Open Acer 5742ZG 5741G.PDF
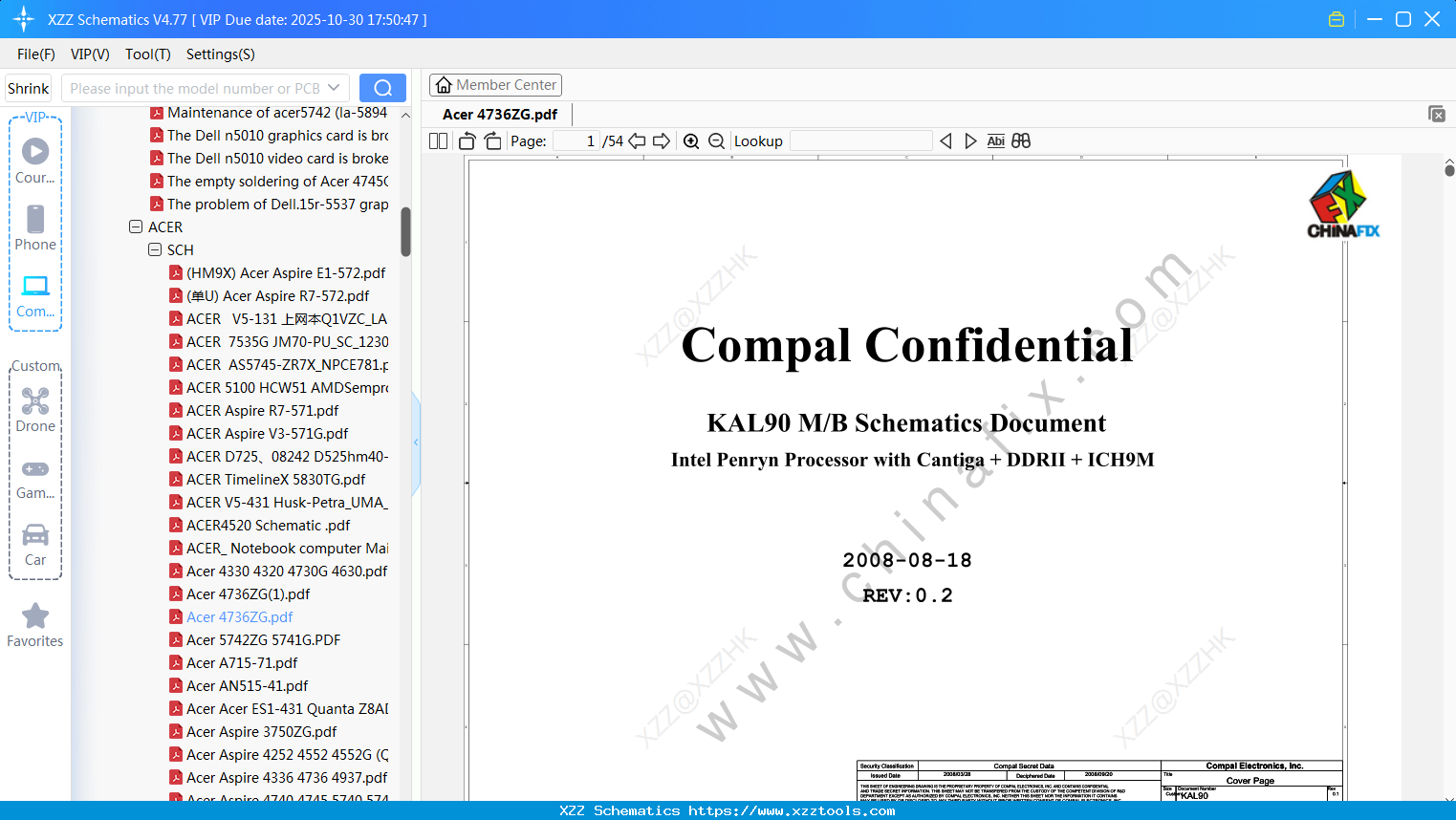 point(255,640)
